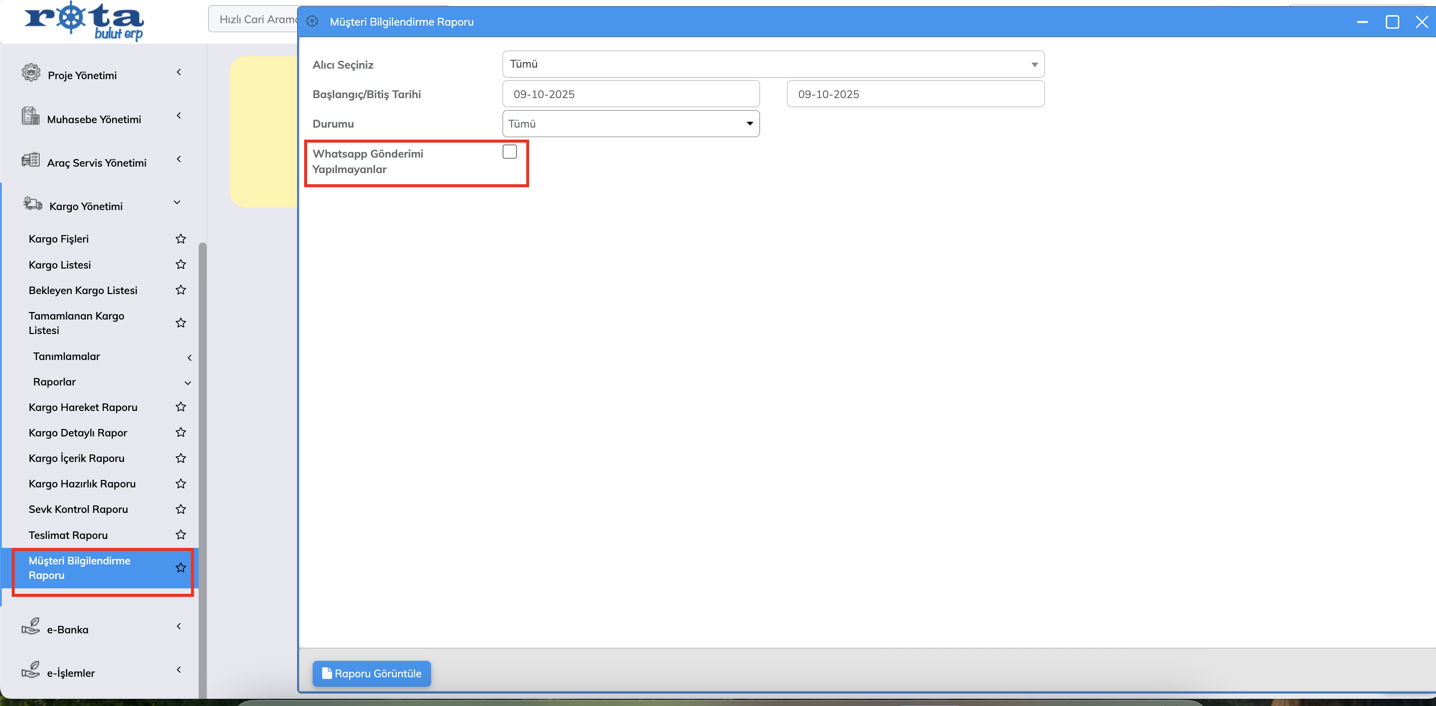Open the Durumu dropdown list
The height and width of the screenshot is (706, 1436).
[x=630, y=124]
